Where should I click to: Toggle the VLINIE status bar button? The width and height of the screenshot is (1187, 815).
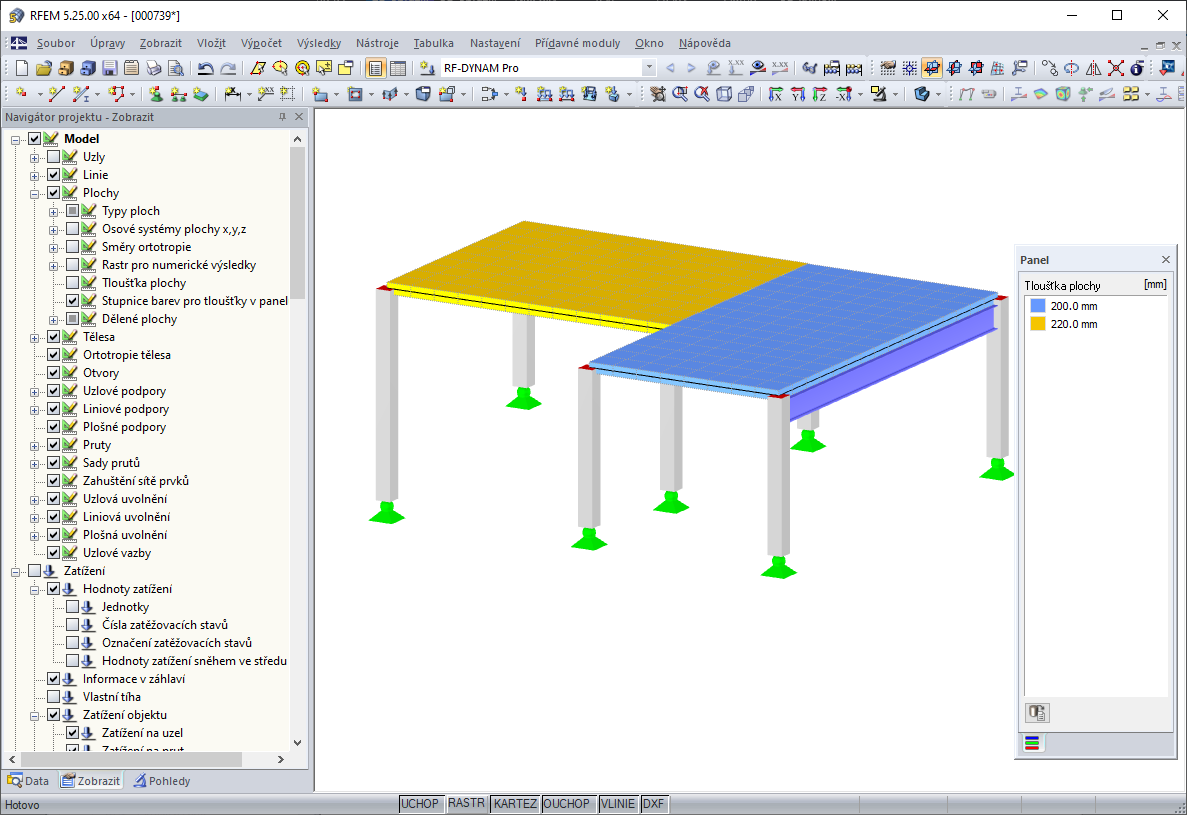click(x=618, y=804)
